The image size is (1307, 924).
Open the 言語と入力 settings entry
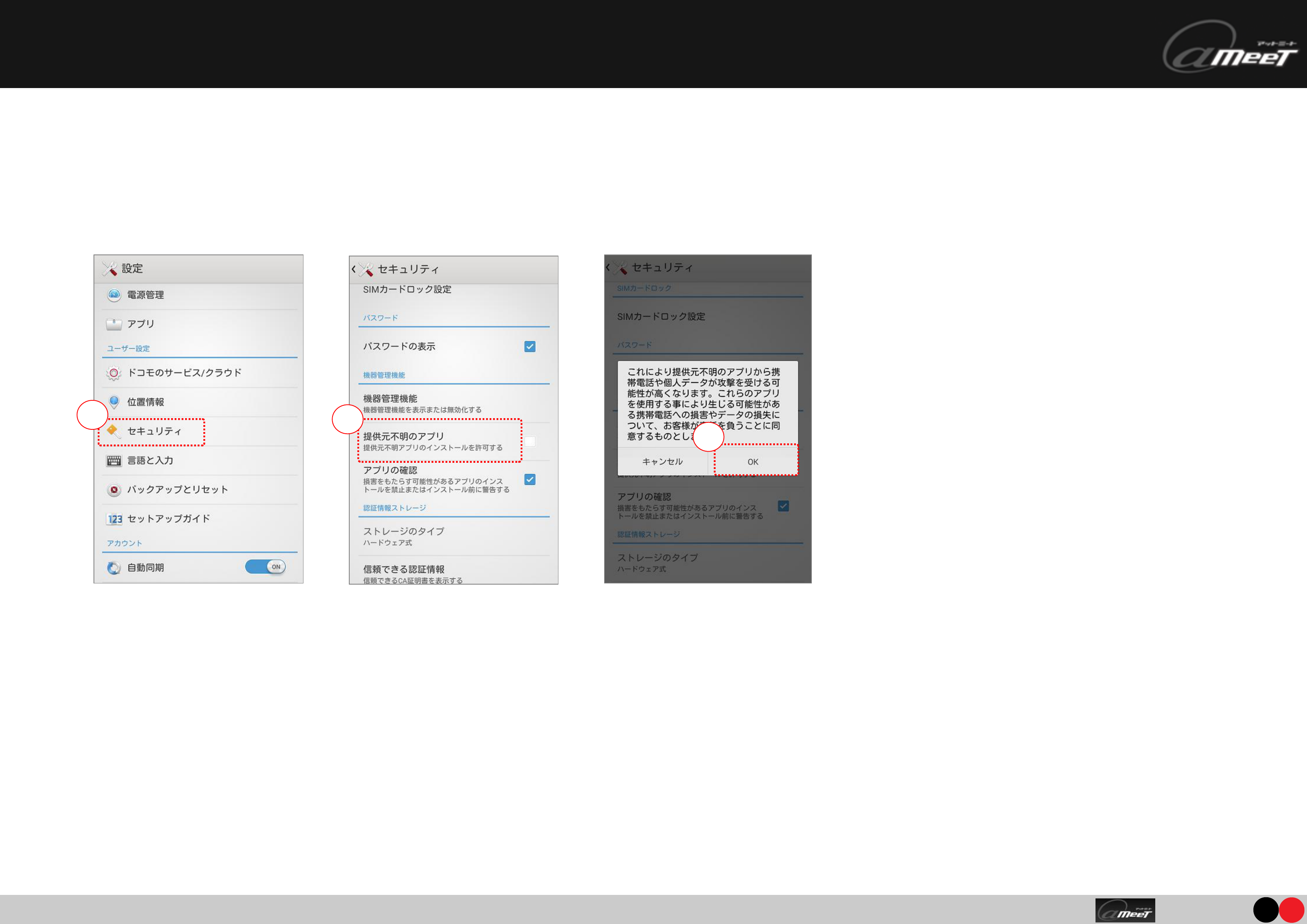coord(200,461)
